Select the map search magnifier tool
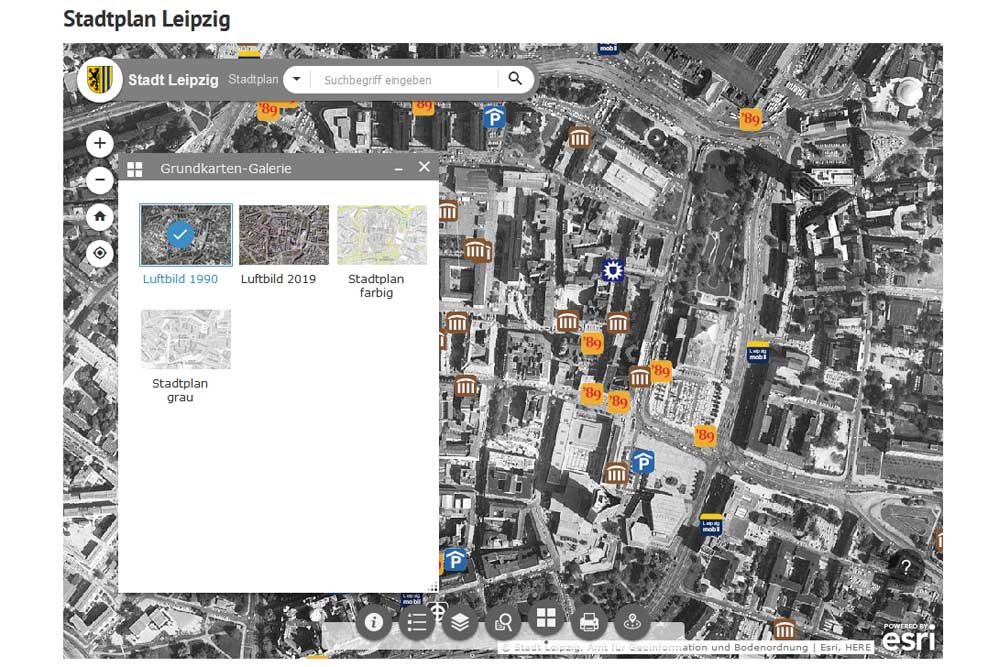The width and height of the screenshot is (1000, 667). point(503,621)
